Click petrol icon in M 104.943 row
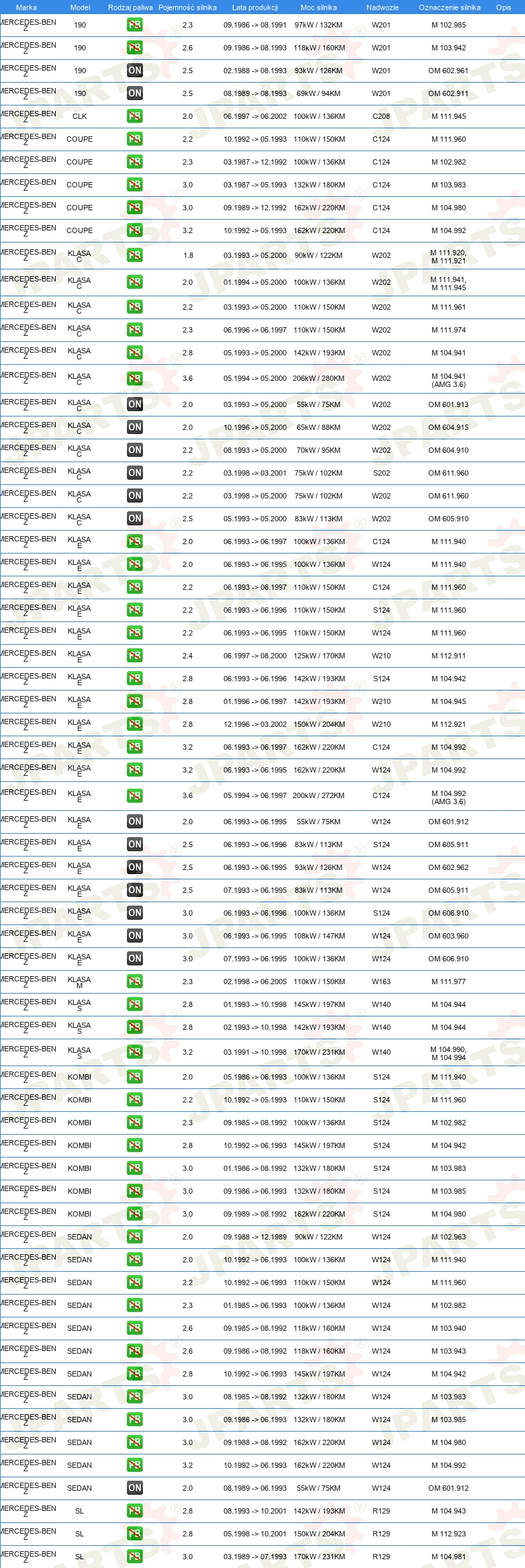 [x=135, y=1511]
